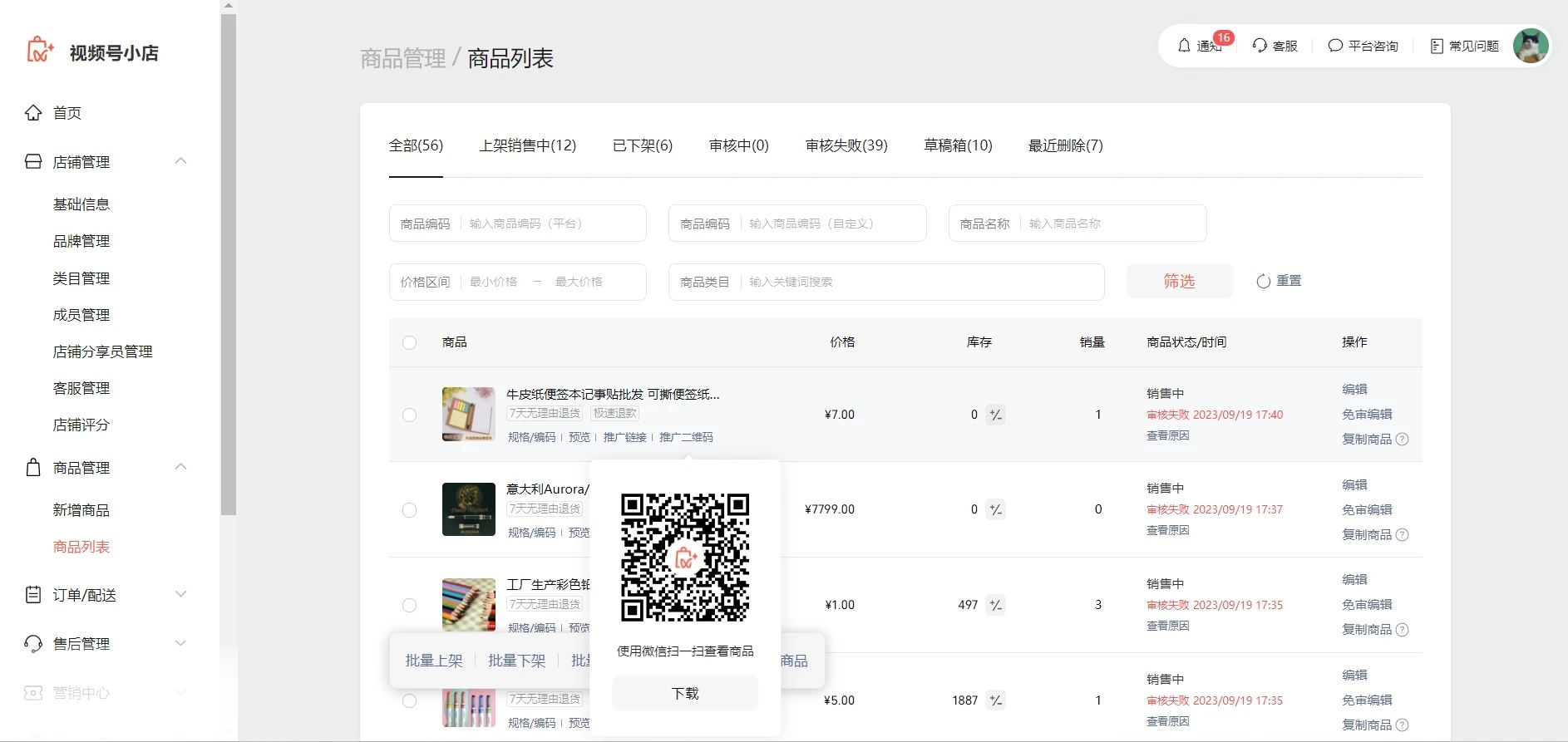Screen dimensions: 1568x742
Task: Click help icon beside 复制商品 in ¥5.00 row
Action: (x=1402, y=725)
